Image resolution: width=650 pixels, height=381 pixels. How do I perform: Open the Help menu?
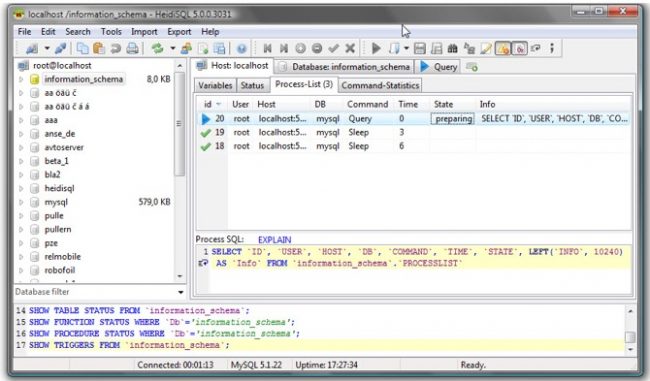coord(210,32)
